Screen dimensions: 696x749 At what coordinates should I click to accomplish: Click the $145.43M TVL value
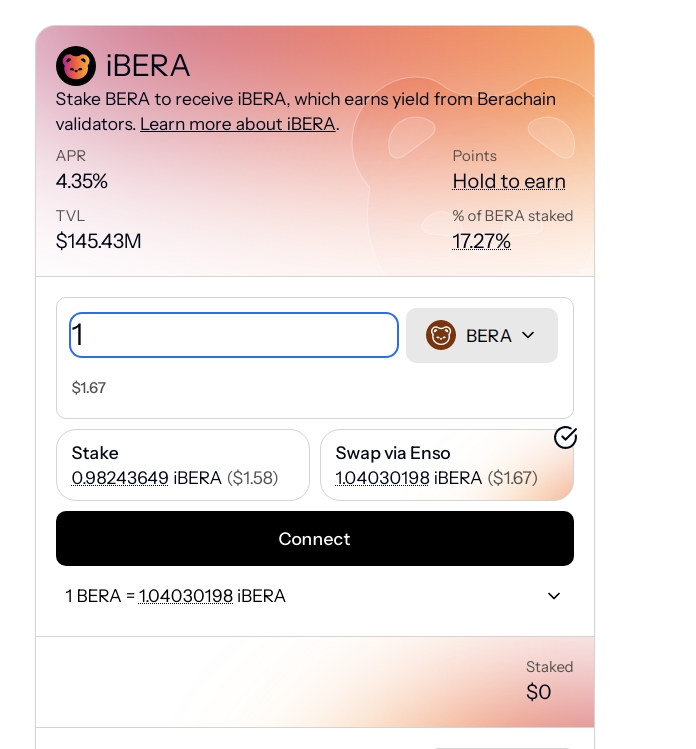click(98, 241)
